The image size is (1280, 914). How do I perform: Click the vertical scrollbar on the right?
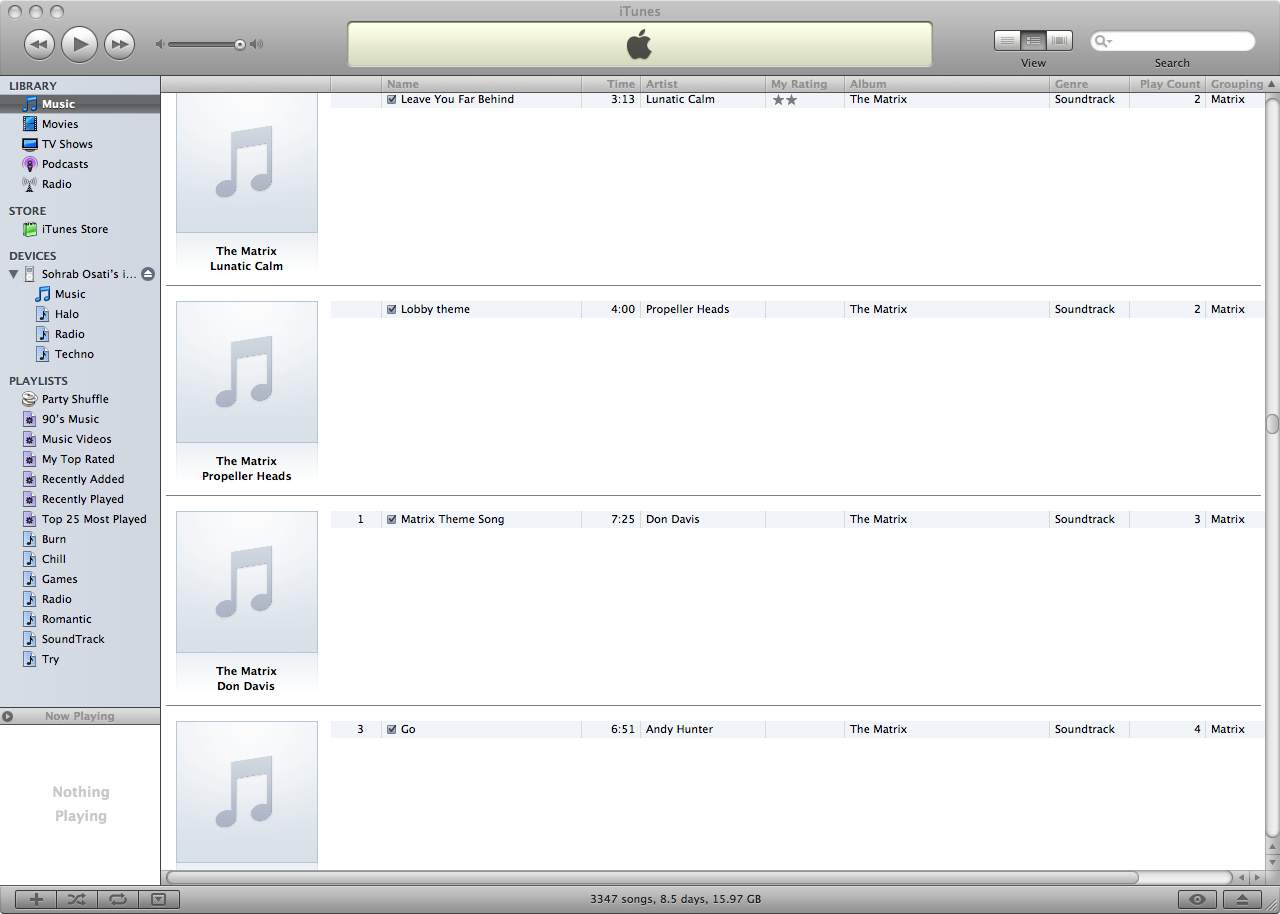(x=1270, y=423)
